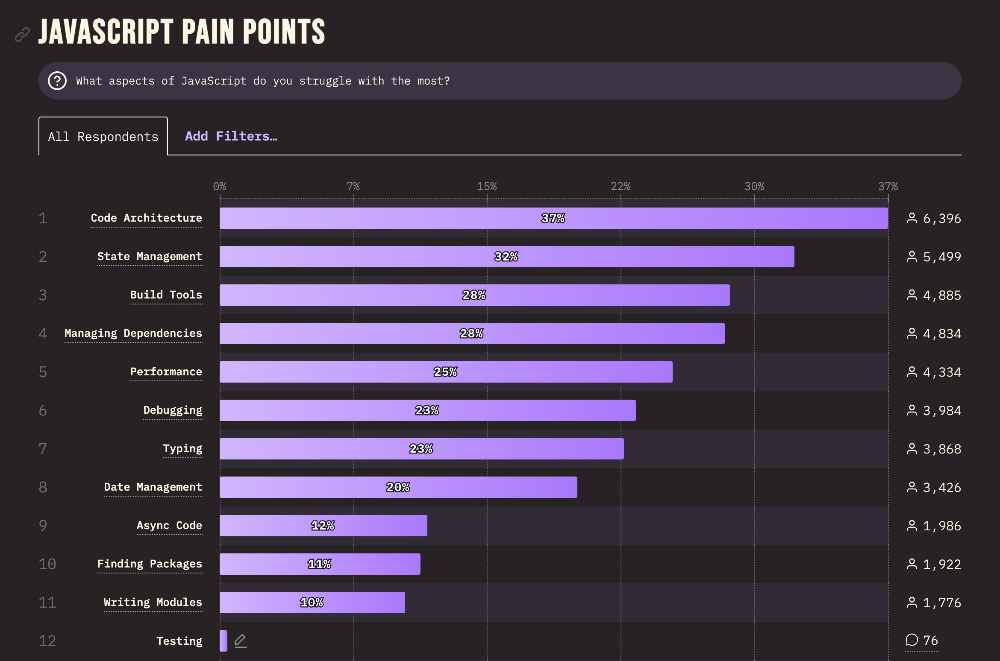Click the JavaScript Pain Points heading

click(x=182, y=32)
